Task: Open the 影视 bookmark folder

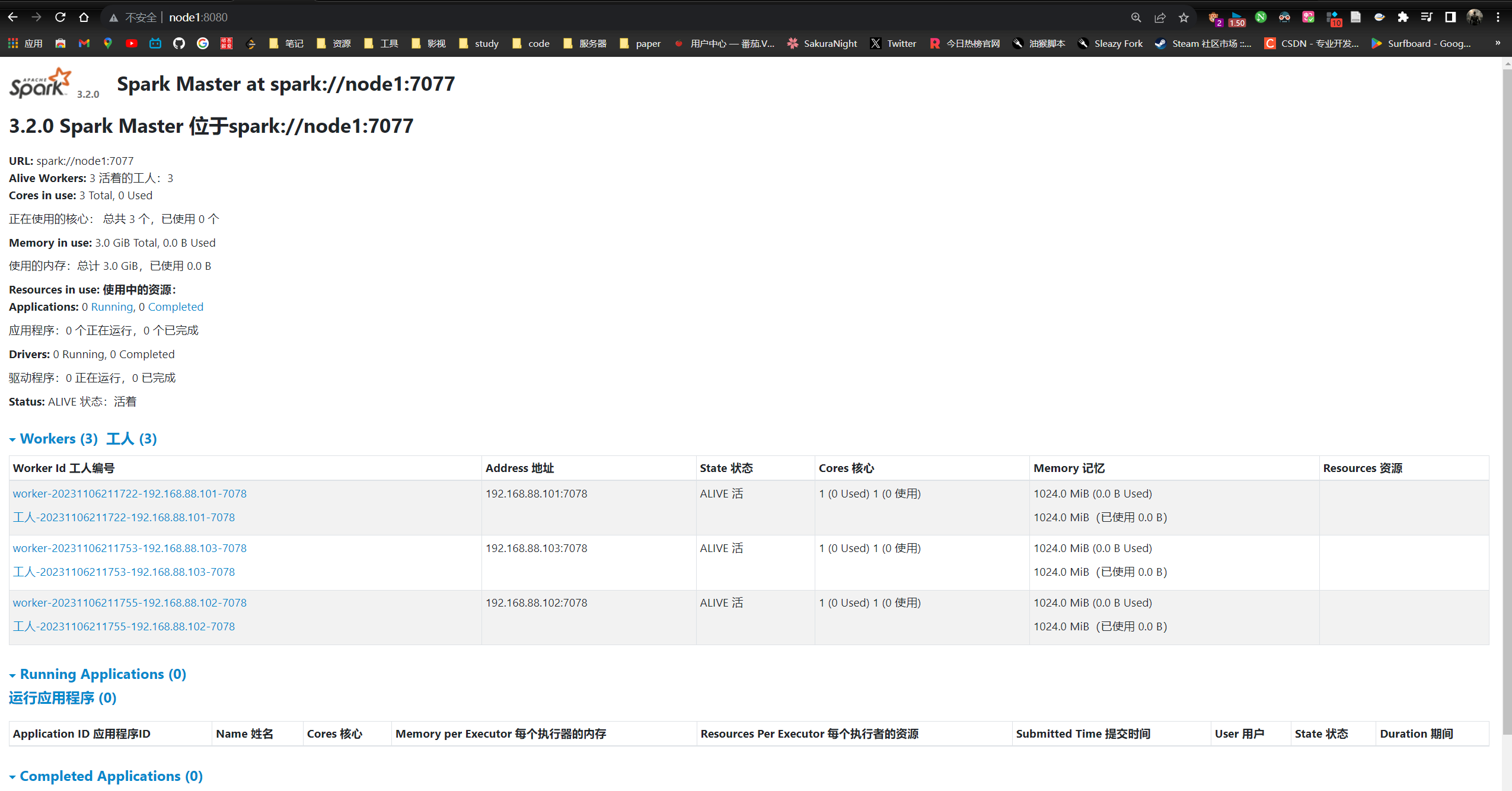Action: coord(429,43)
